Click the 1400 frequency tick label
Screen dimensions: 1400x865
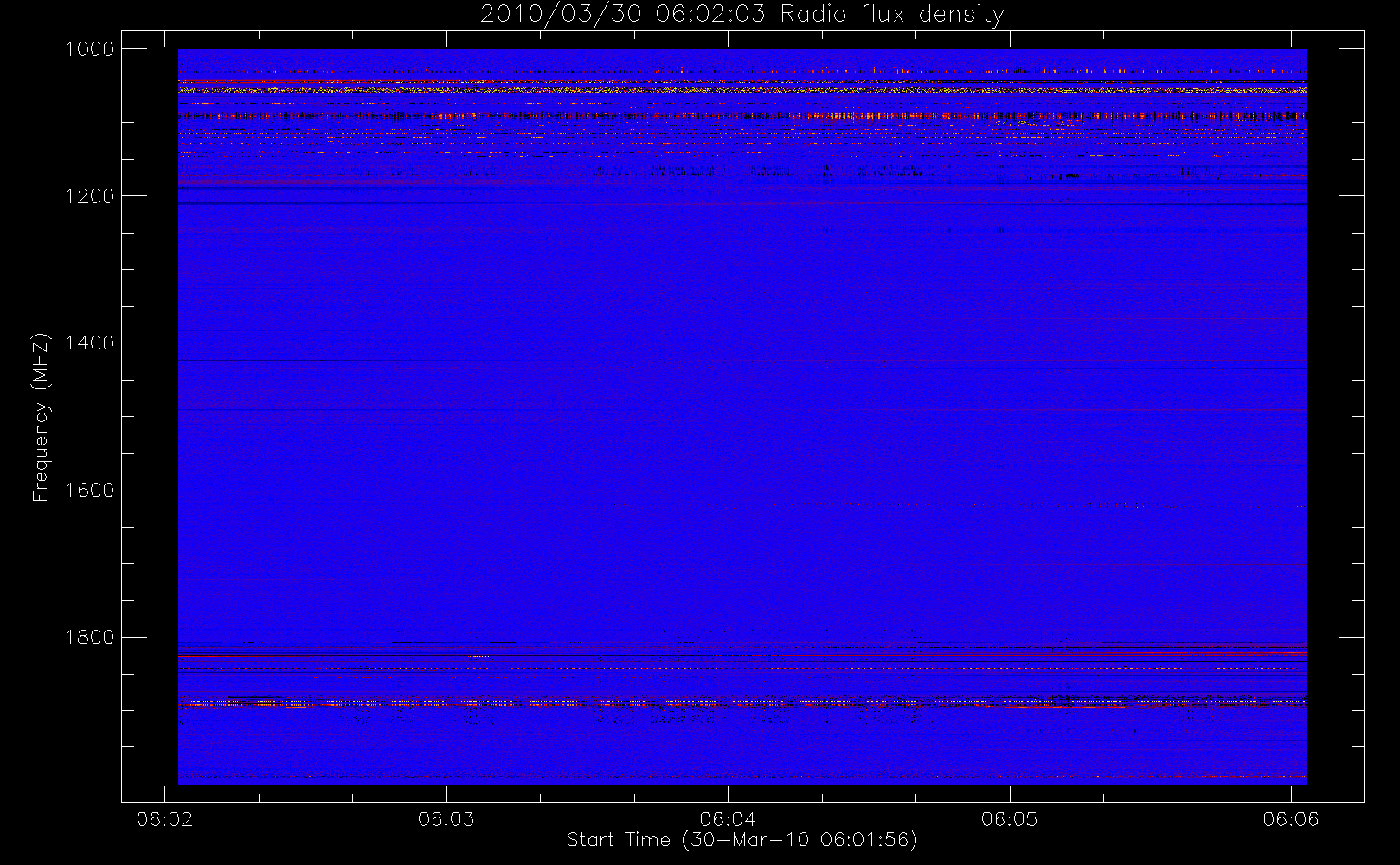[x=90, y=343]
